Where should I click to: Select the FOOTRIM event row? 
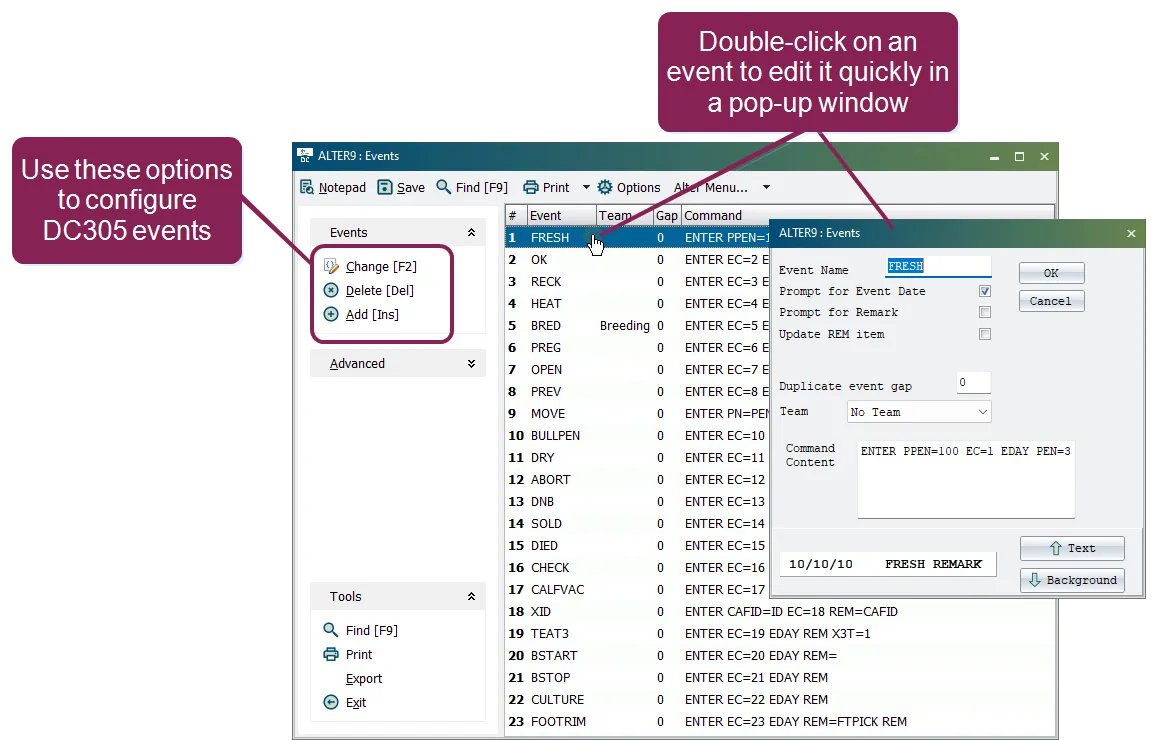[779, 722]
